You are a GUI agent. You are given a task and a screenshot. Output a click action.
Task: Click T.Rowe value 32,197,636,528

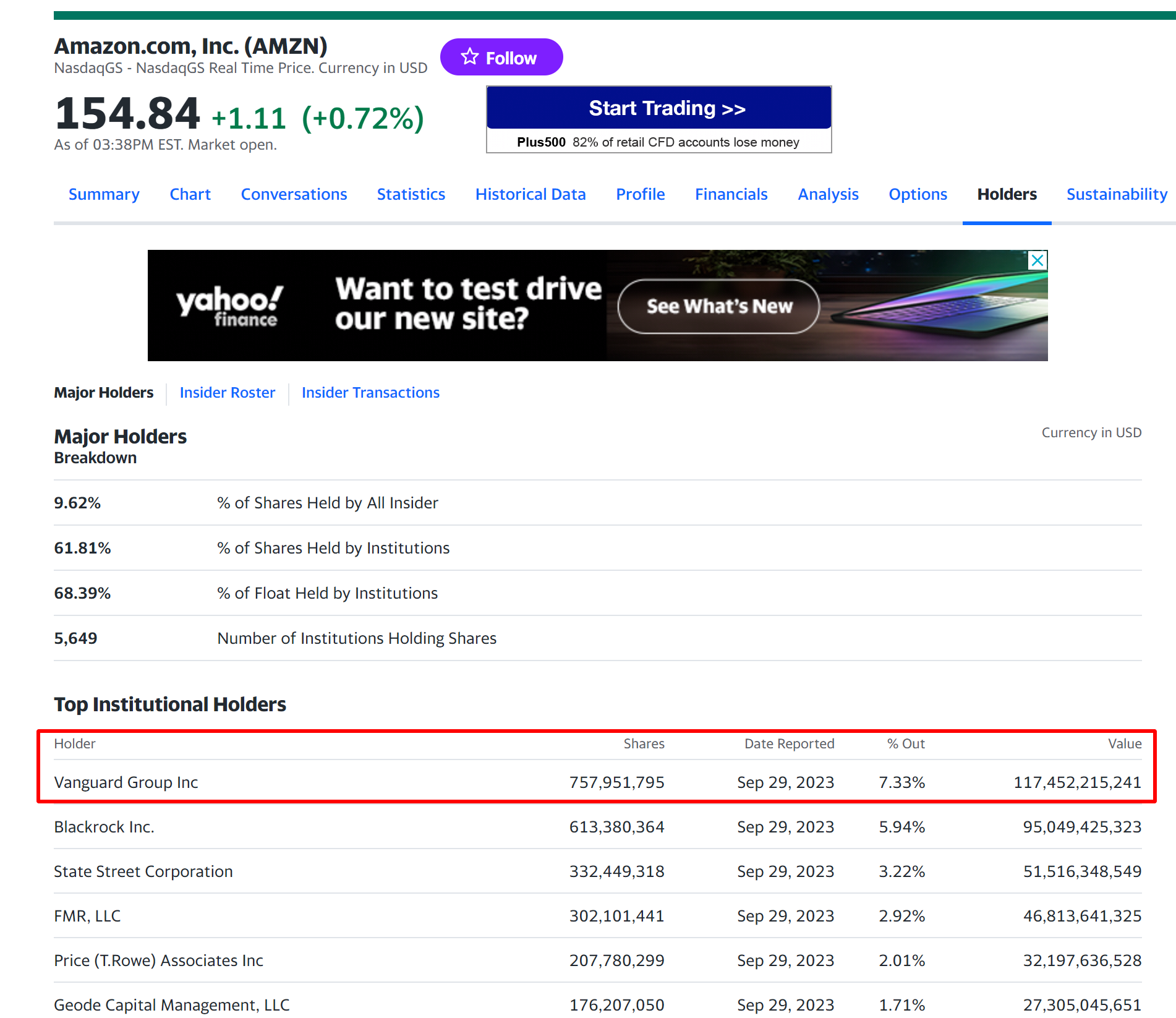coord(1082,960)
